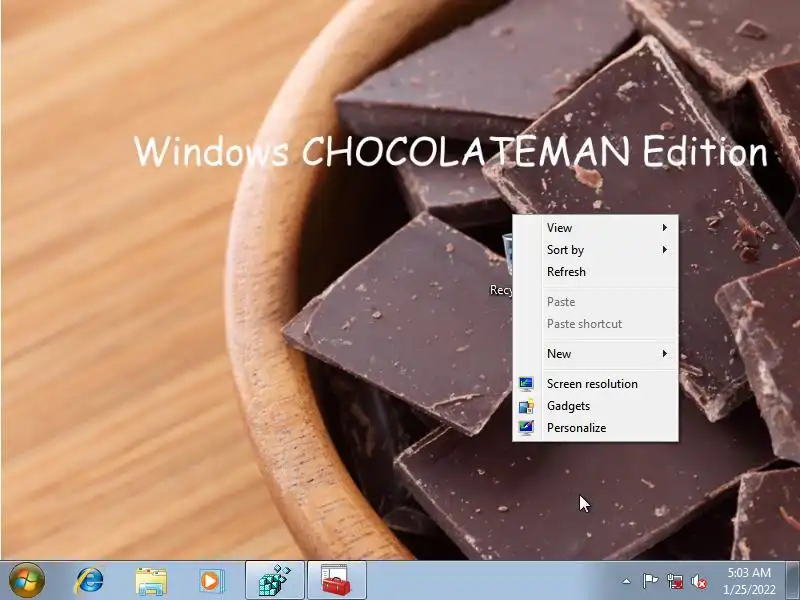Launch Windows Media Player from taskbar

click(211, 580)
